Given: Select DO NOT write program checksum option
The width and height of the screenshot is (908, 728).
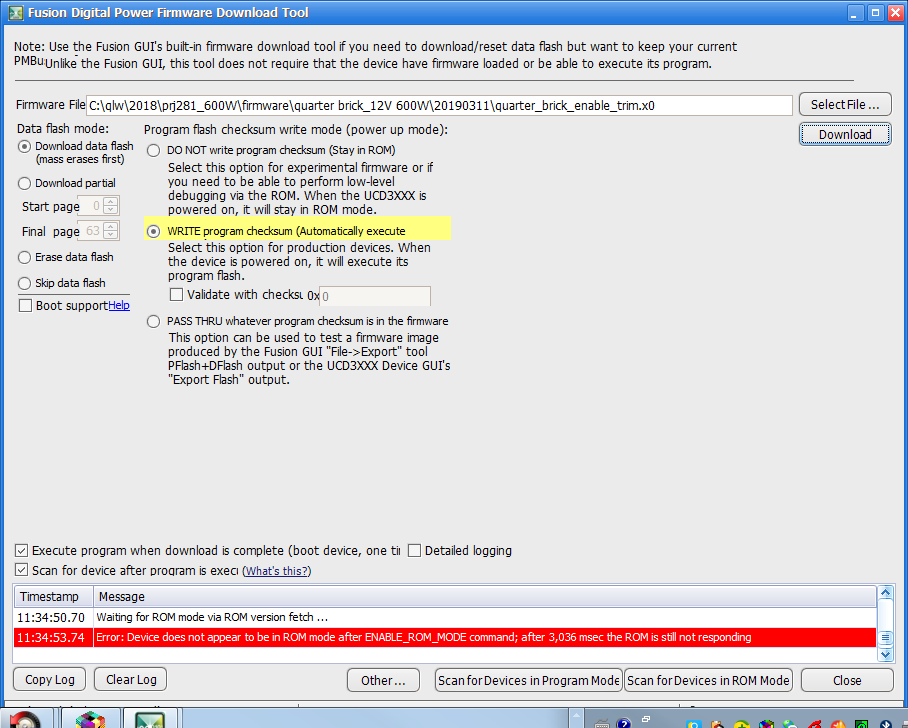Looking at the screenshot, I should coord(153,151).
